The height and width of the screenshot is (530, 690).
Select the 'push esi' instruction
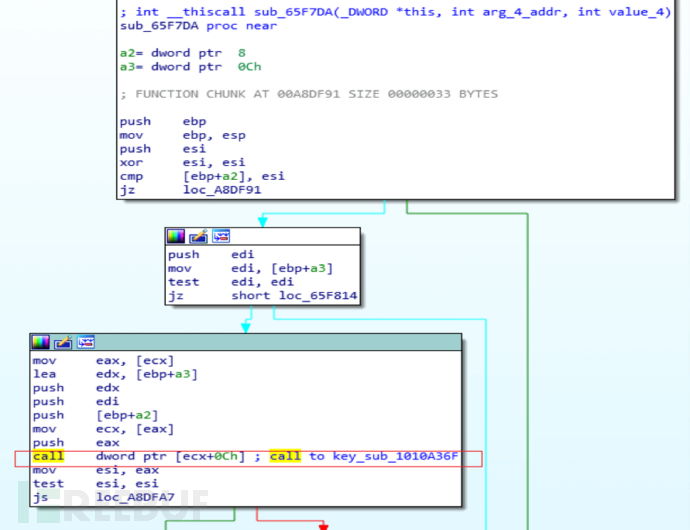tap(163, 149)
